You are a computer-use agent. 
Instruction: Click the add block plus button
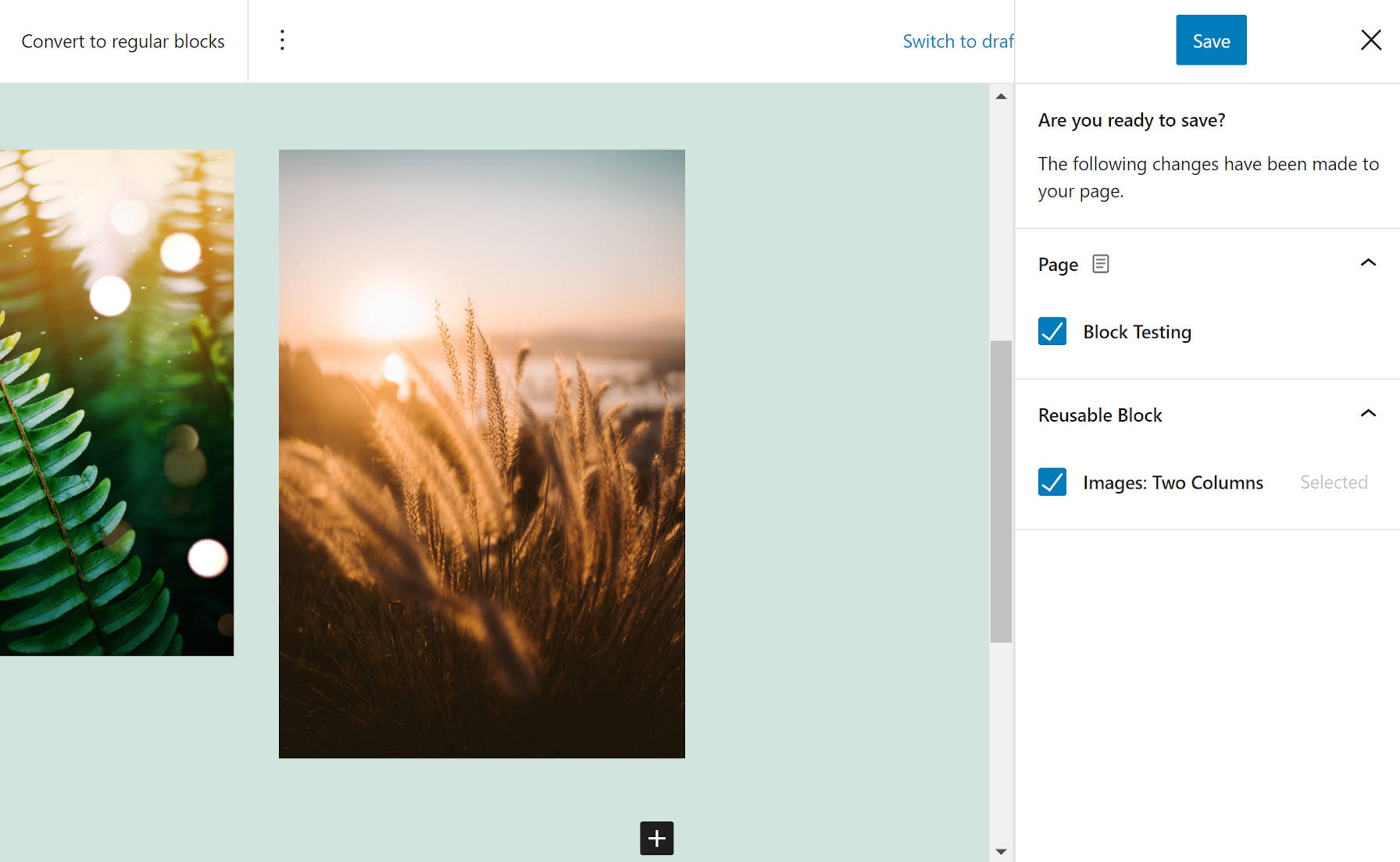pos(656,838)
